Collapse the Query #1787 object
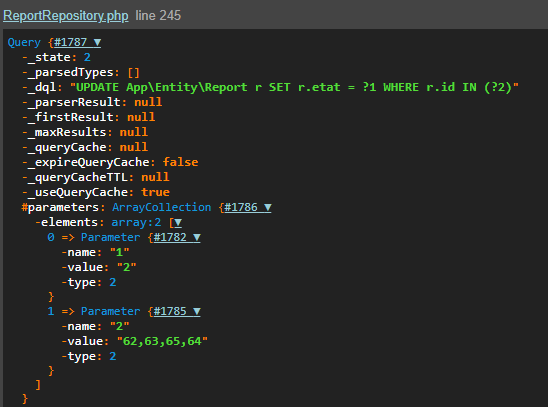The height and width of the screenshot is (407, 548). pyautogui.click(x=97, y=43)
